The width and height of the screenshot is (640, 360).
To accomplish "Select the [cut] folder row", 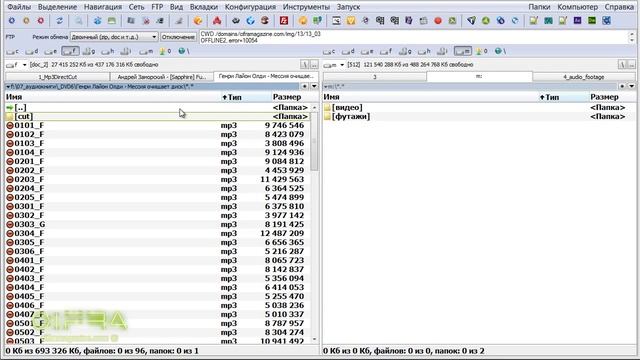I will pos(158,116).
